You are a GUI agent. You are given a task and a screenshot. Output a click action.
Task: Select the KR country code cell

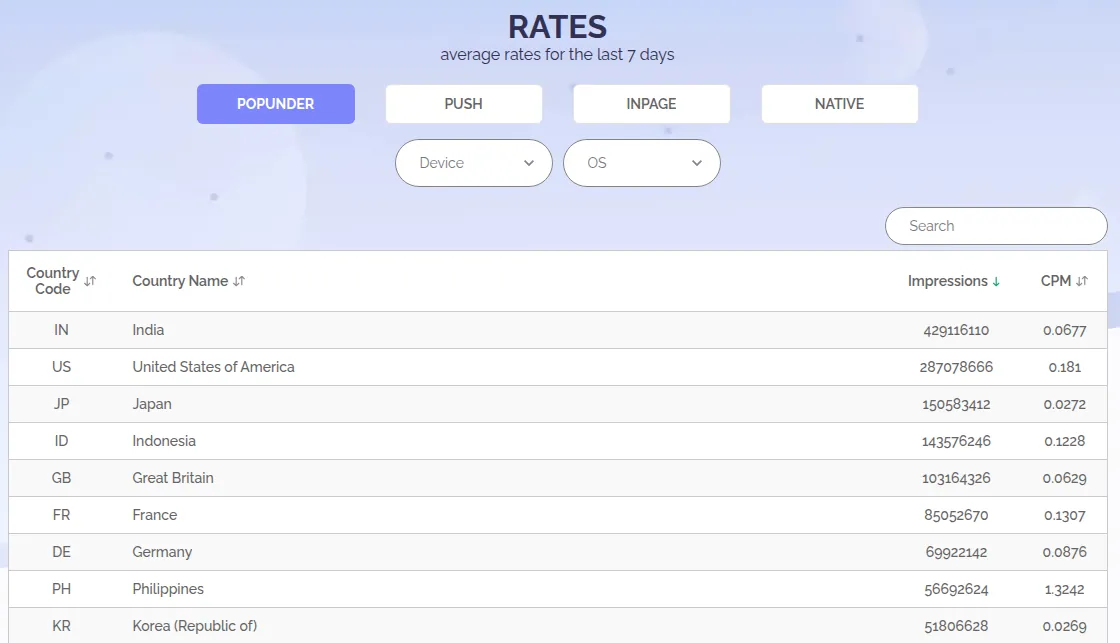point(61,626)
